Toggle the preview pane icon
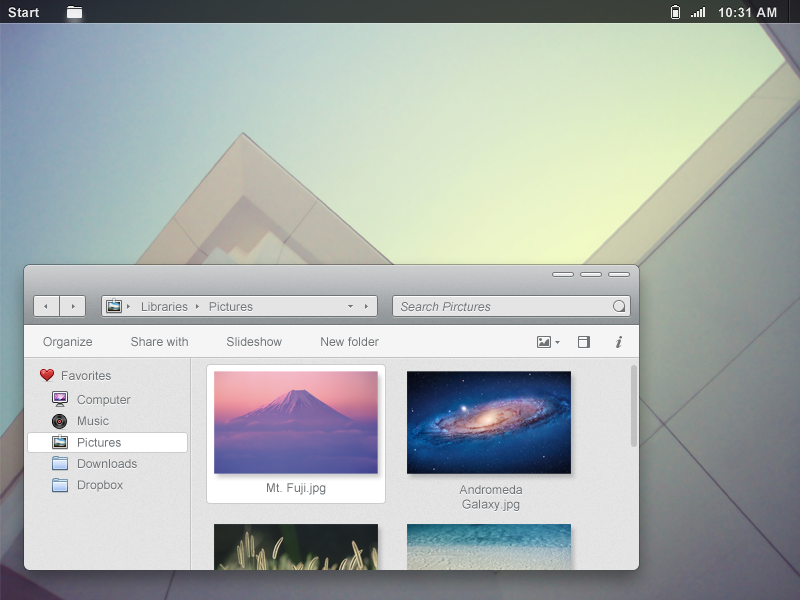The height and width of the screenshot is (600, 800). (584, 342)
